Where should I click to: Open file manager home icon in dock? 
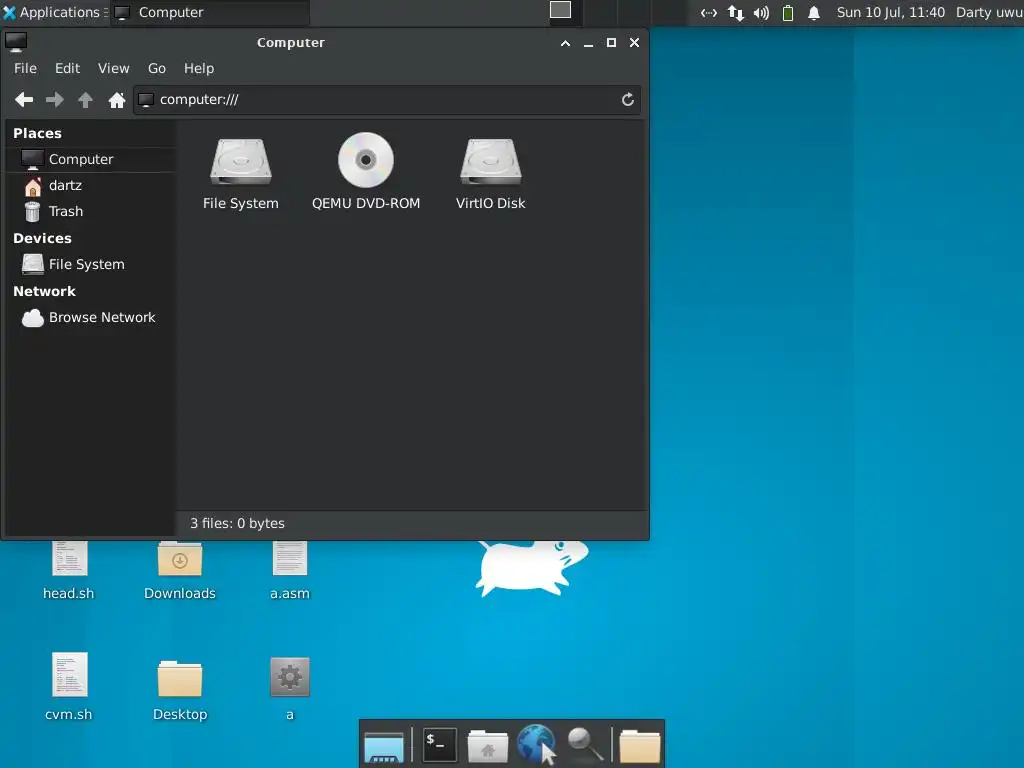coord(487,746)
